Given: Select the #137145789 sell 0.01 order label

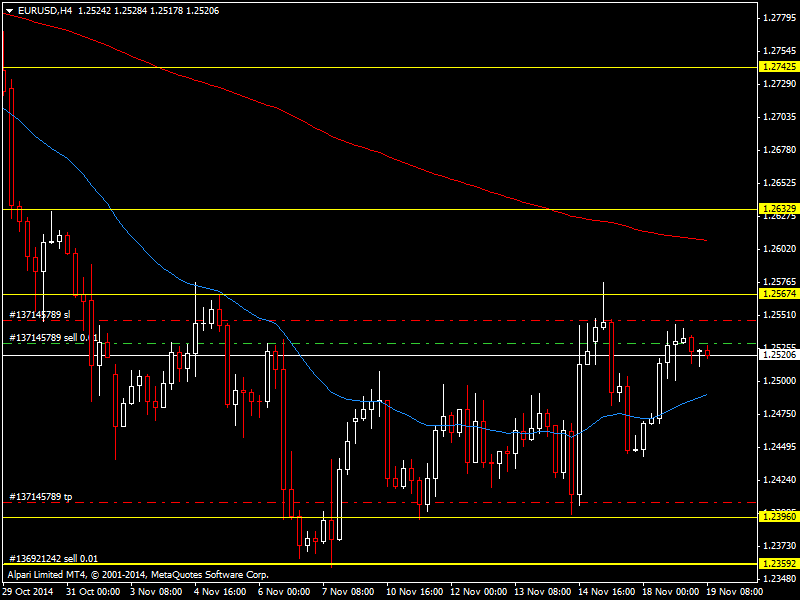Looking at the screenshot, I should click(x=54, y=338).
